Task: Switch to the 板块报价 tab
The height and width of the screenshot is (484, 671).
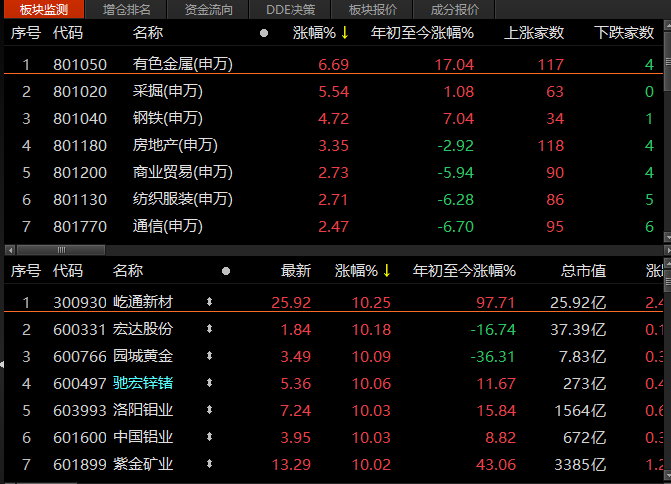Action: tap(373, 9)
